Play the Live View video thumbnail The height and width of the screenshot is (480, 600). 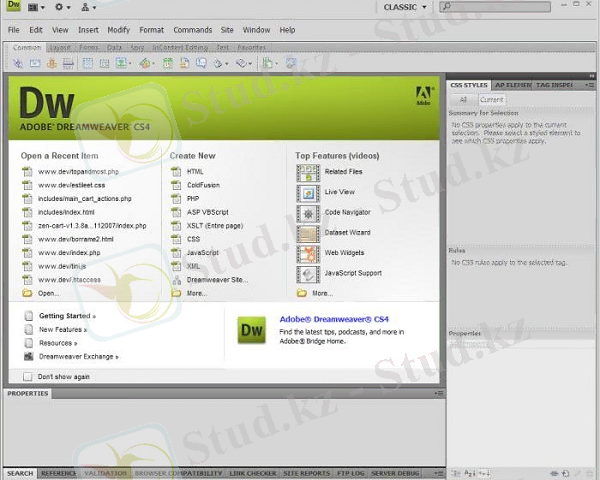pos(308,193)
